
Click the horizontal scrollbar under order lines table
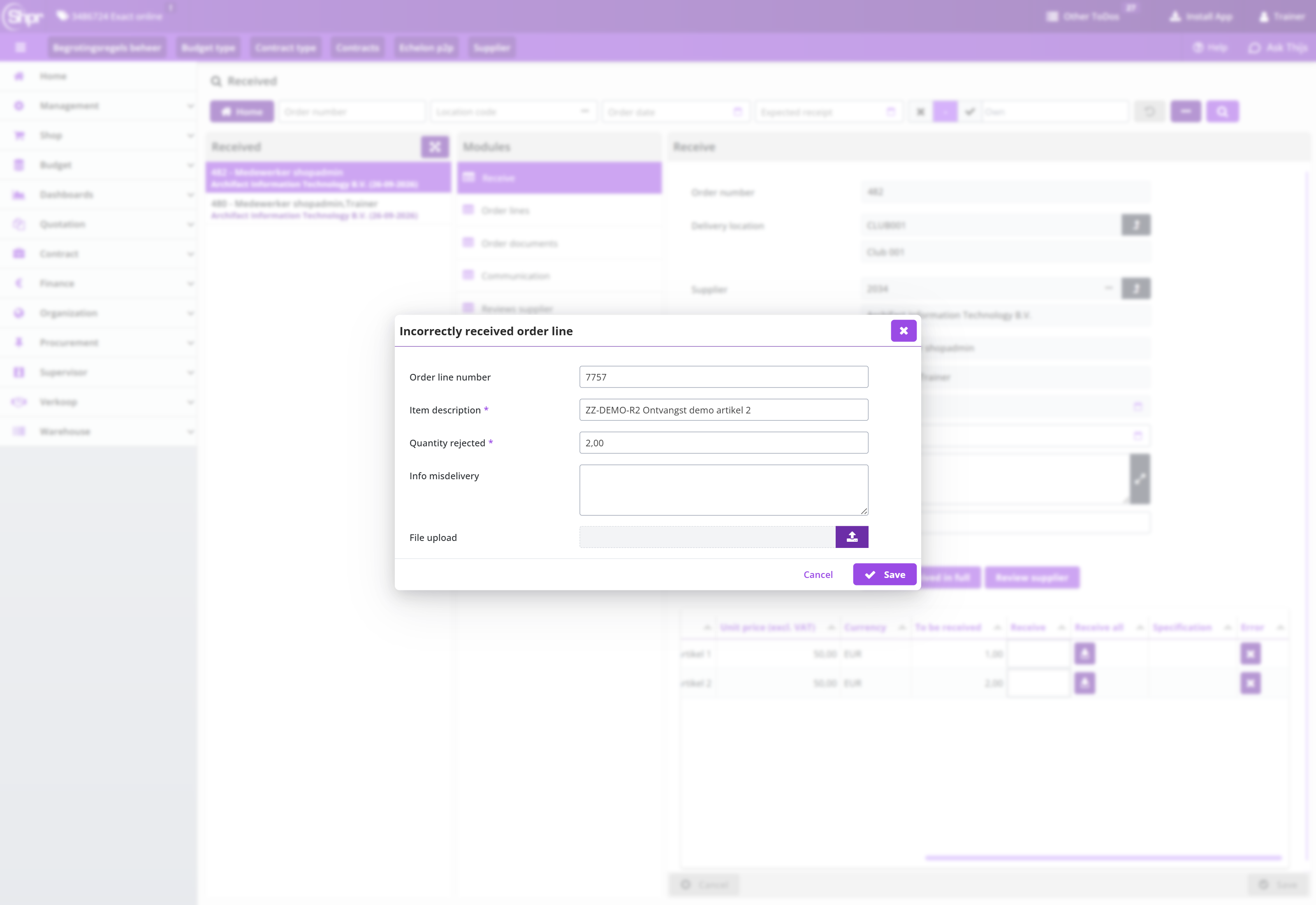[x=1103, y=858]
